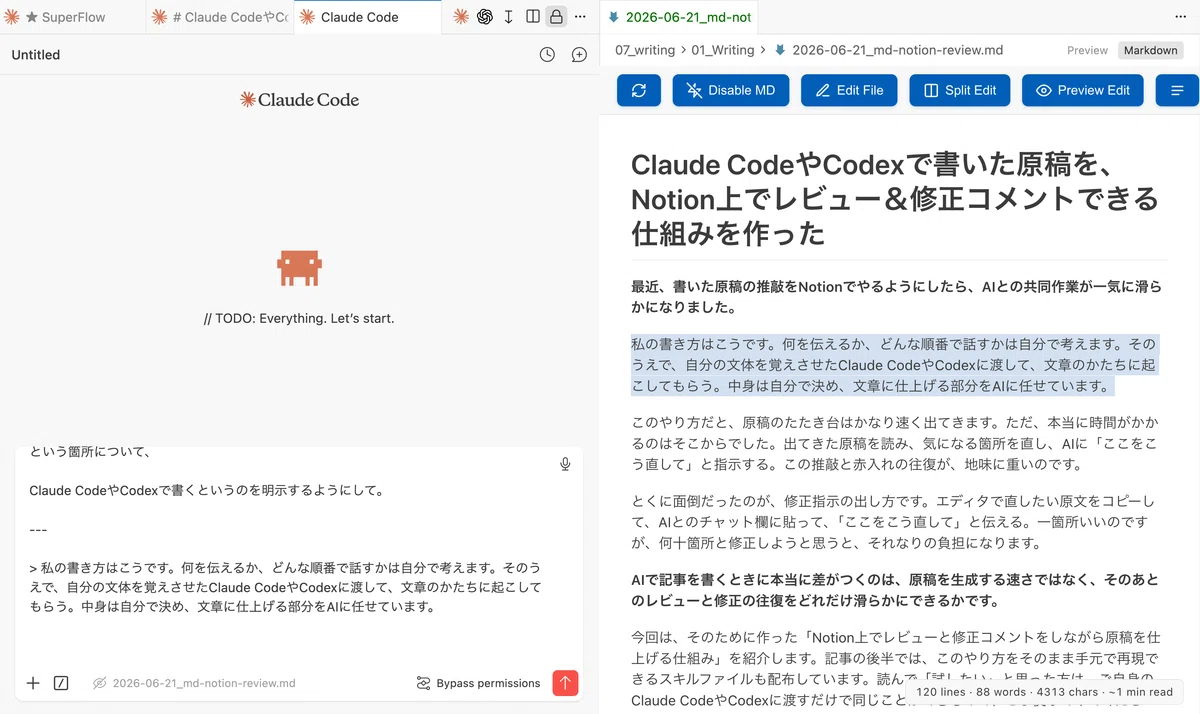Start a new chat with plus bubble icon
The image size is (1200, 714).
tap(579, 55)
